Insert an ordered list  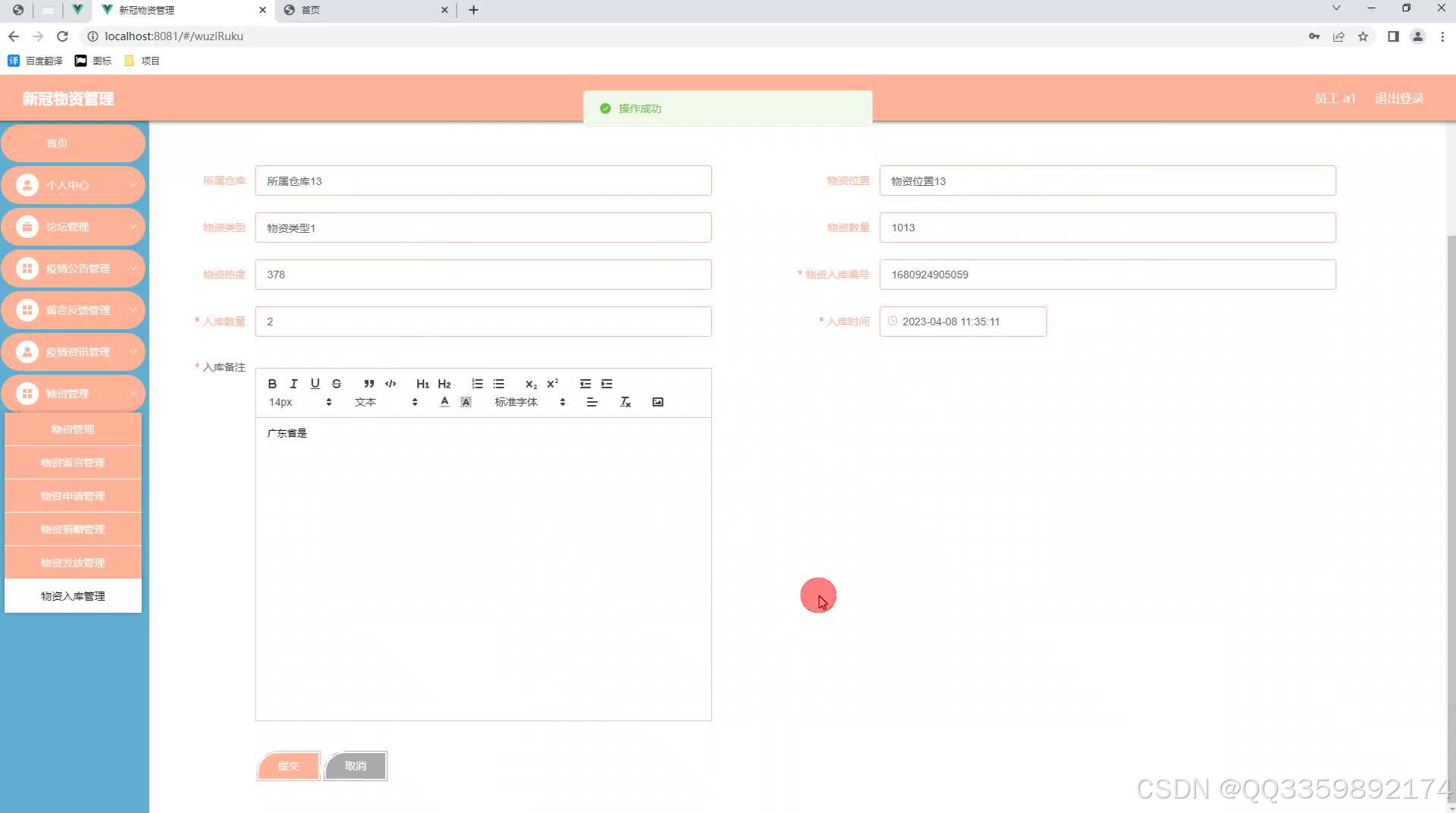[477, 384]
